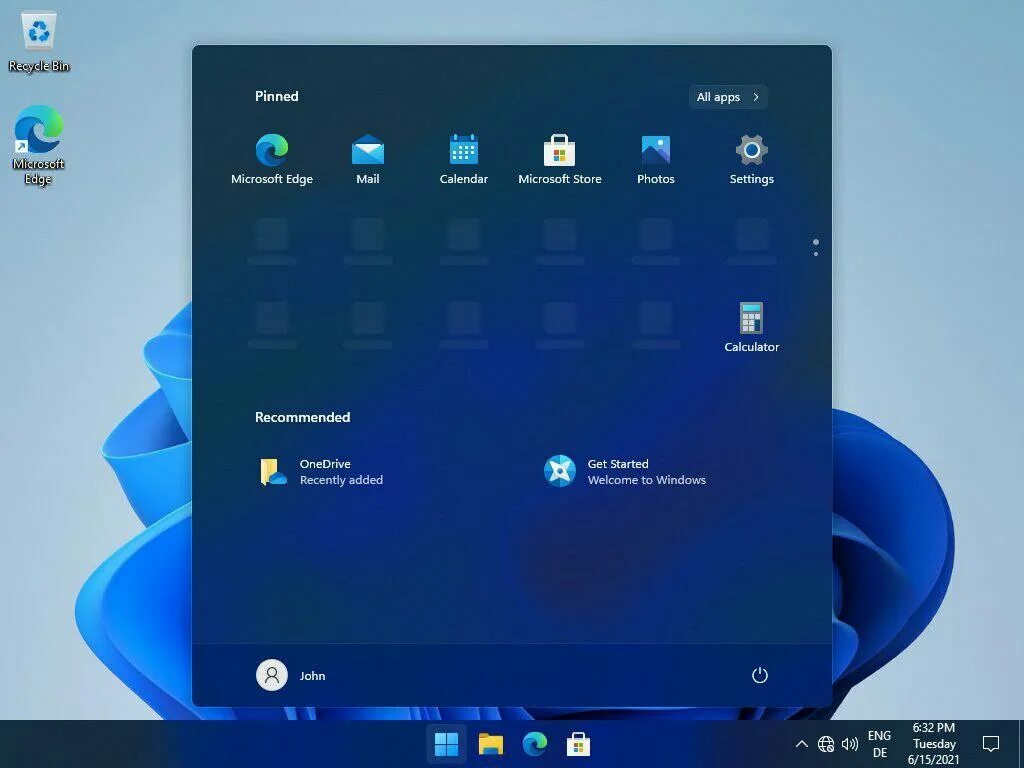Open the clock and calendar flyout
Image resolution: width=1024 pixels, height=768 pixels.
pos(933,744)
